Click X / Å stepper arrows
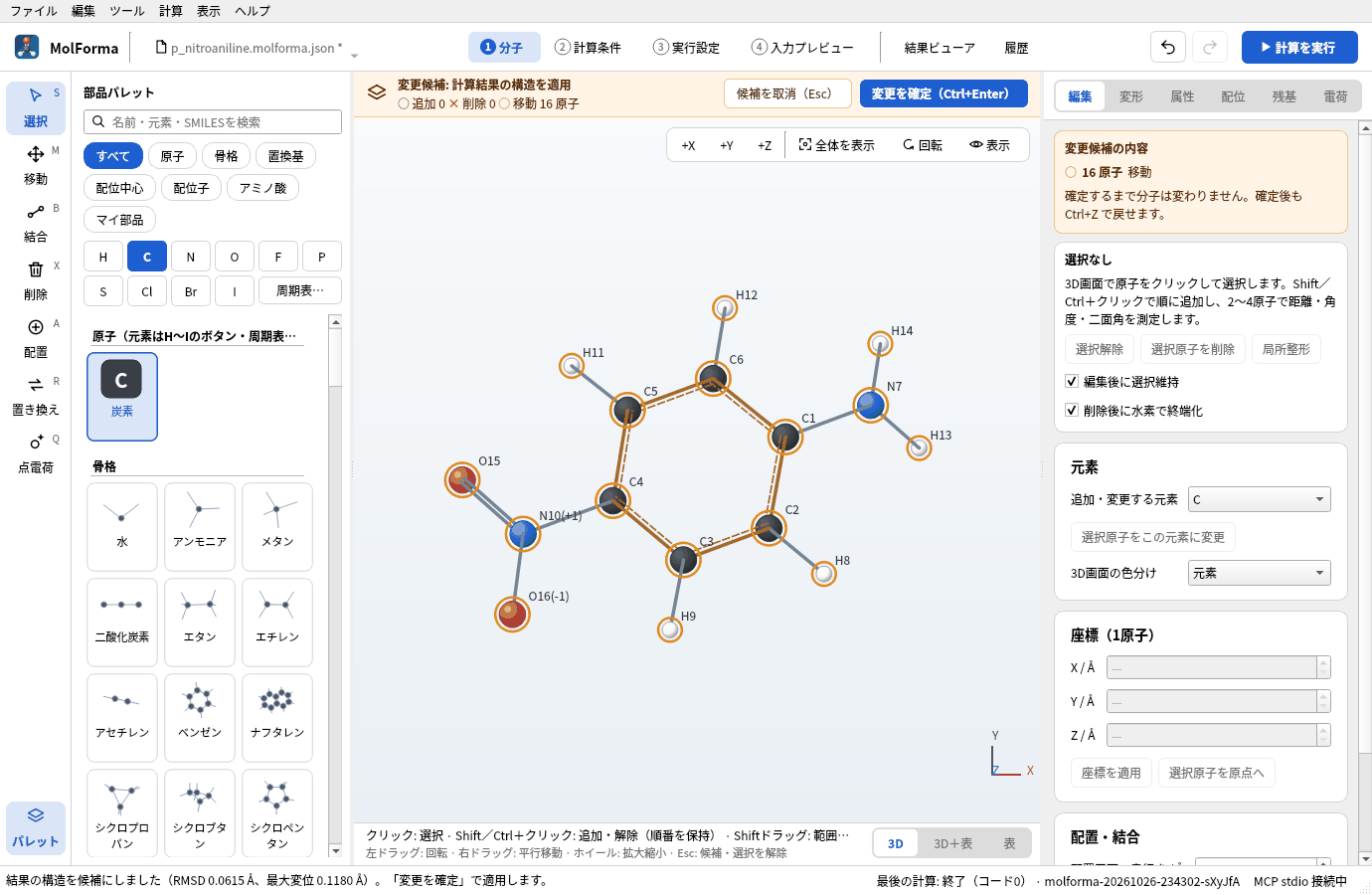Screen dimensions: 1372x895 tap(1323, 667)
